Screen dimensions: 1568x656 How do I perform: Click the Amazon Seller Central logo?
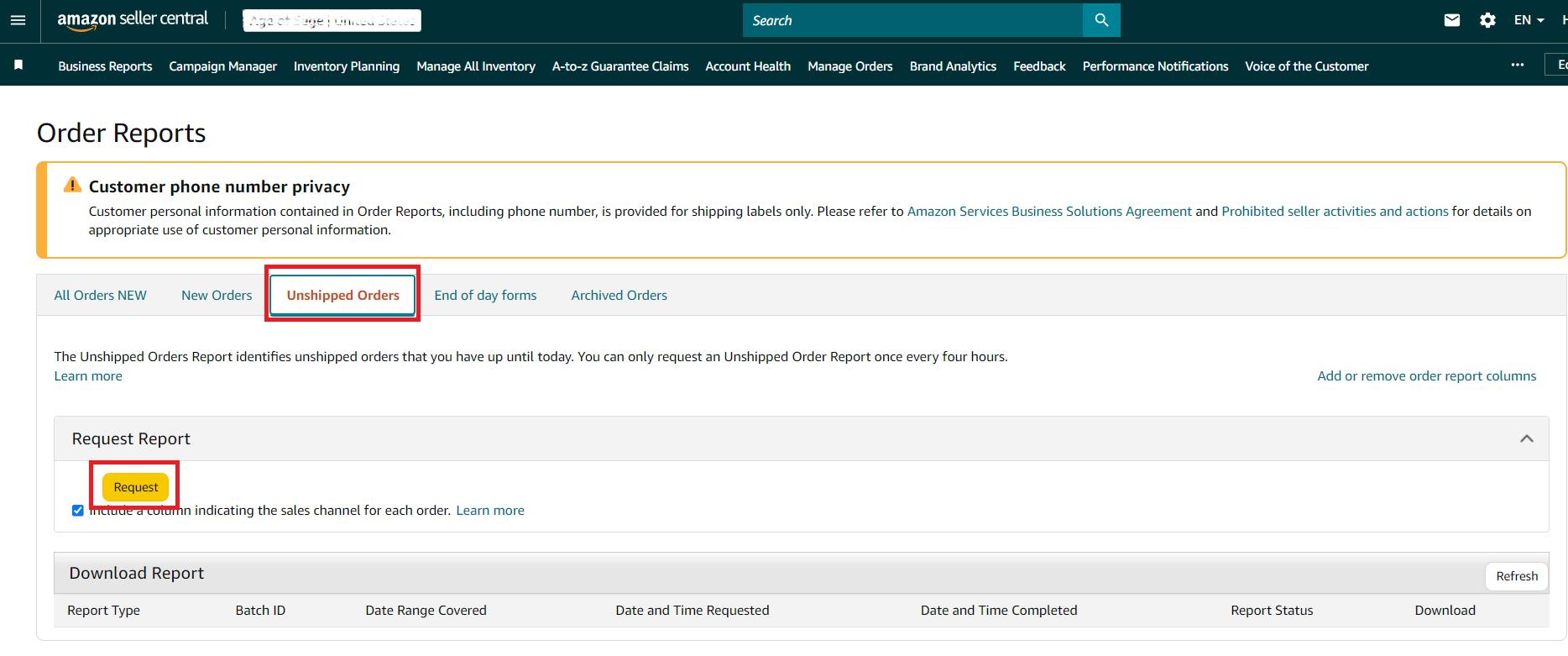133,19
